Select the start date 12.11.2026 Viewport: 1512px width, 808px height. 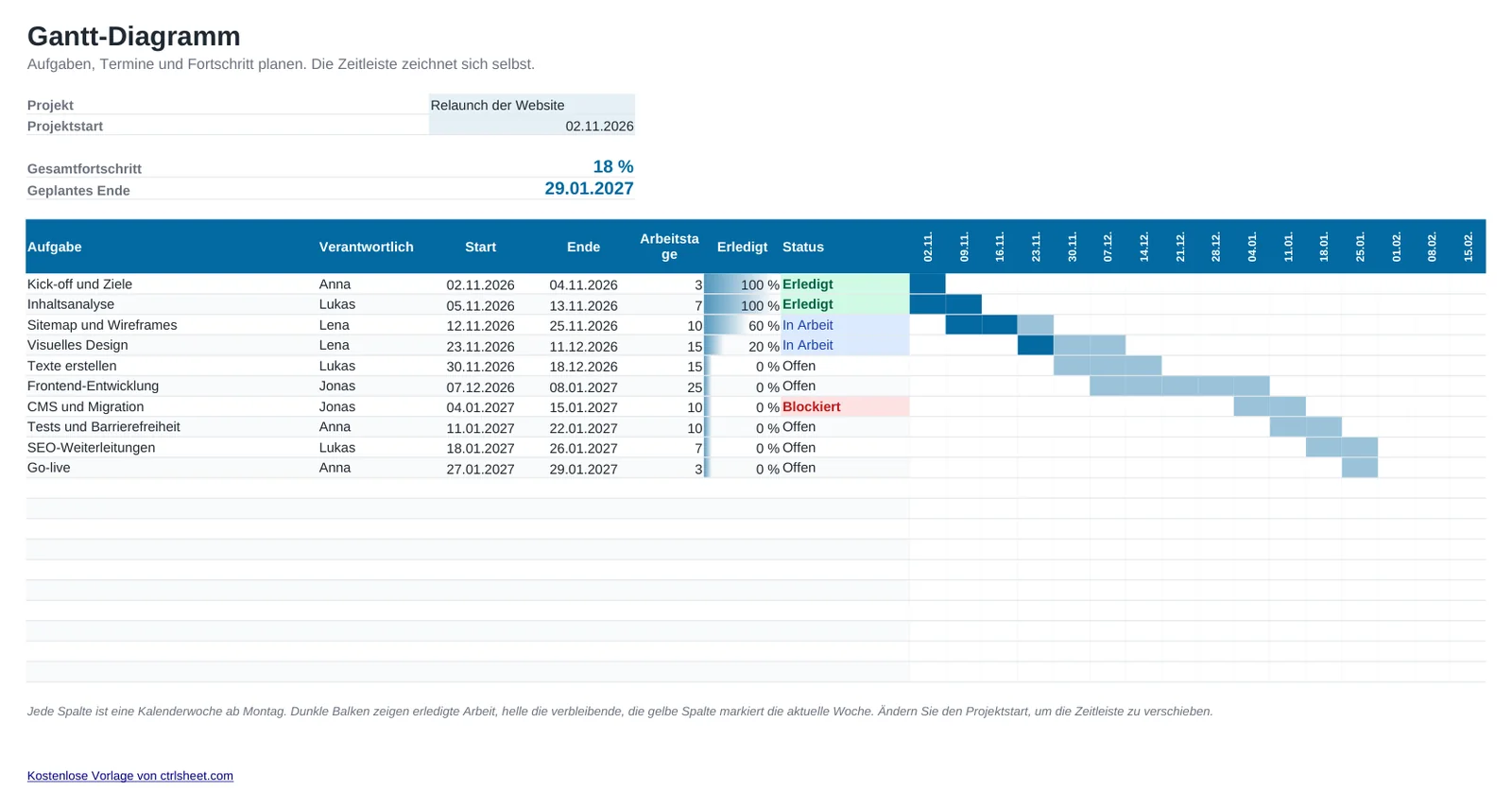click(x=481, y=326)
